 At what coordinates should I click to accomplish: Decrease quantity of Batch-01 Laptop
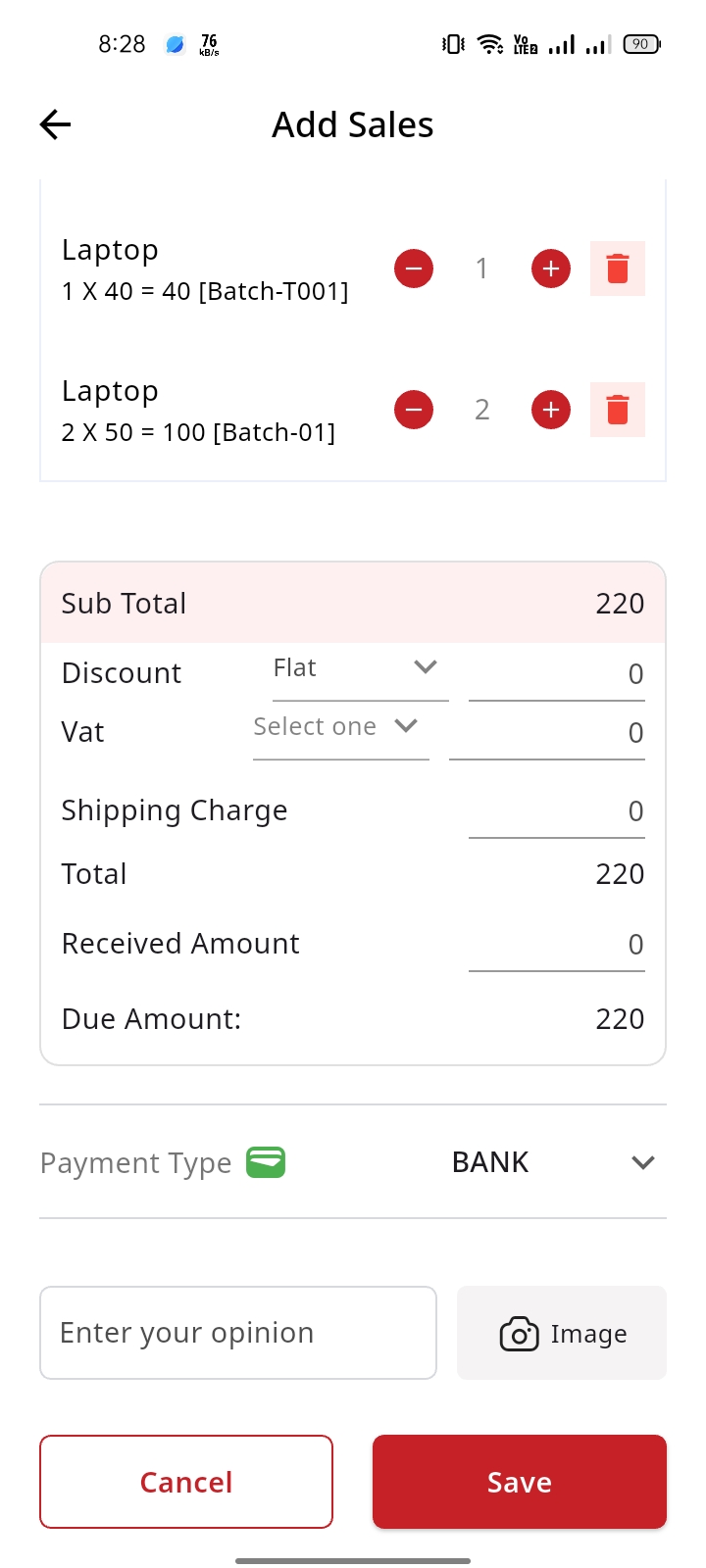tap(414, 410)
